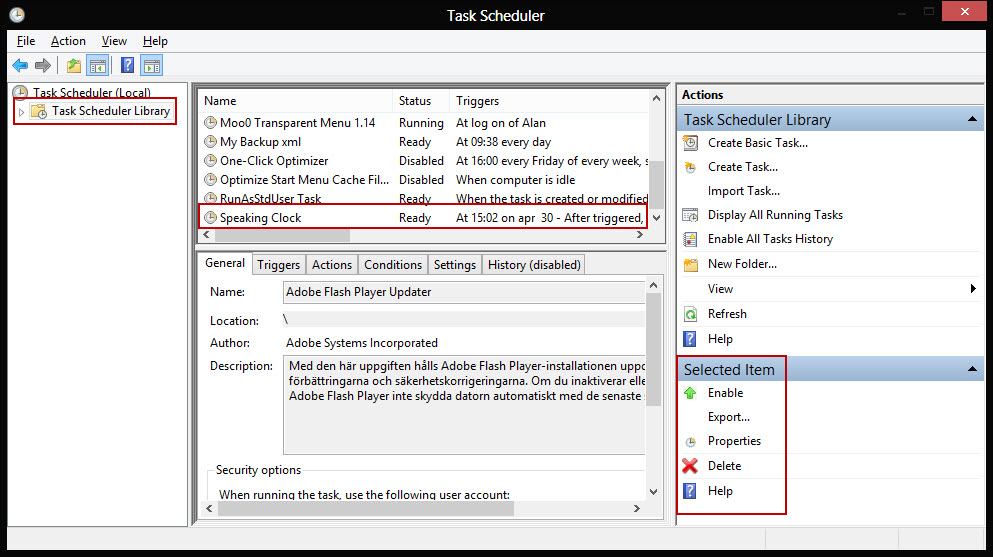
Task: Select the Optimize Start Menu Cache Fil... task row
Action: [x=423, y=180]
